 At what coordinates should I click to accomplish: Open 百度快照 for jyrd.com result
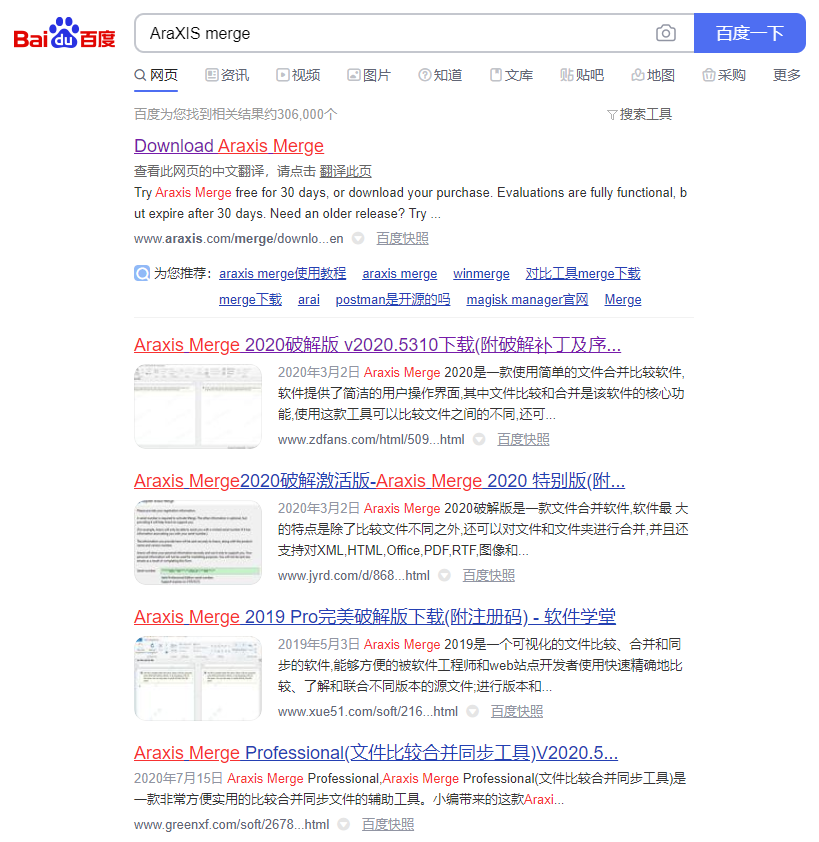(489, 576)
